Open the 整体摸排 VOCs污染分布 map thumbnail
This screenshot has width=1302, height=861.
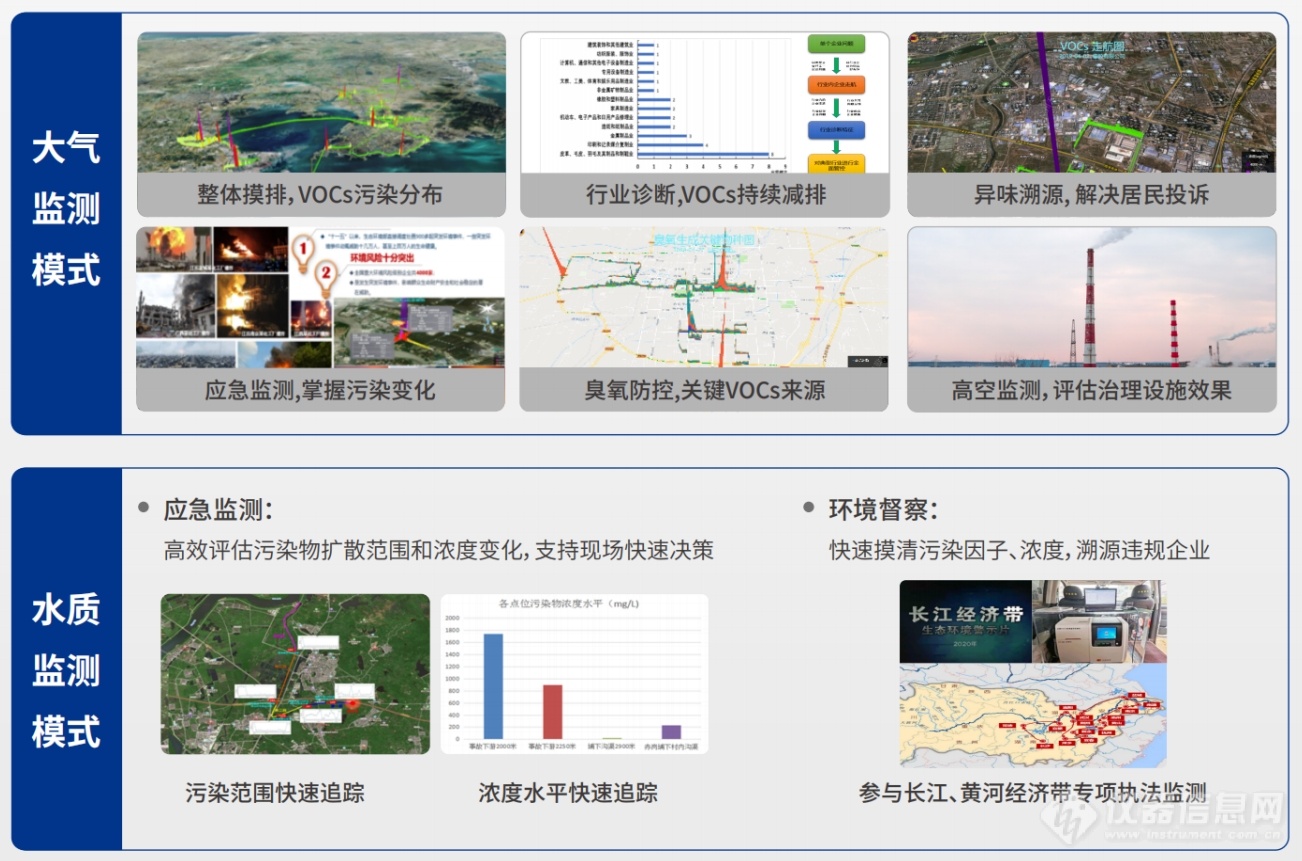[x=321, y=102]
